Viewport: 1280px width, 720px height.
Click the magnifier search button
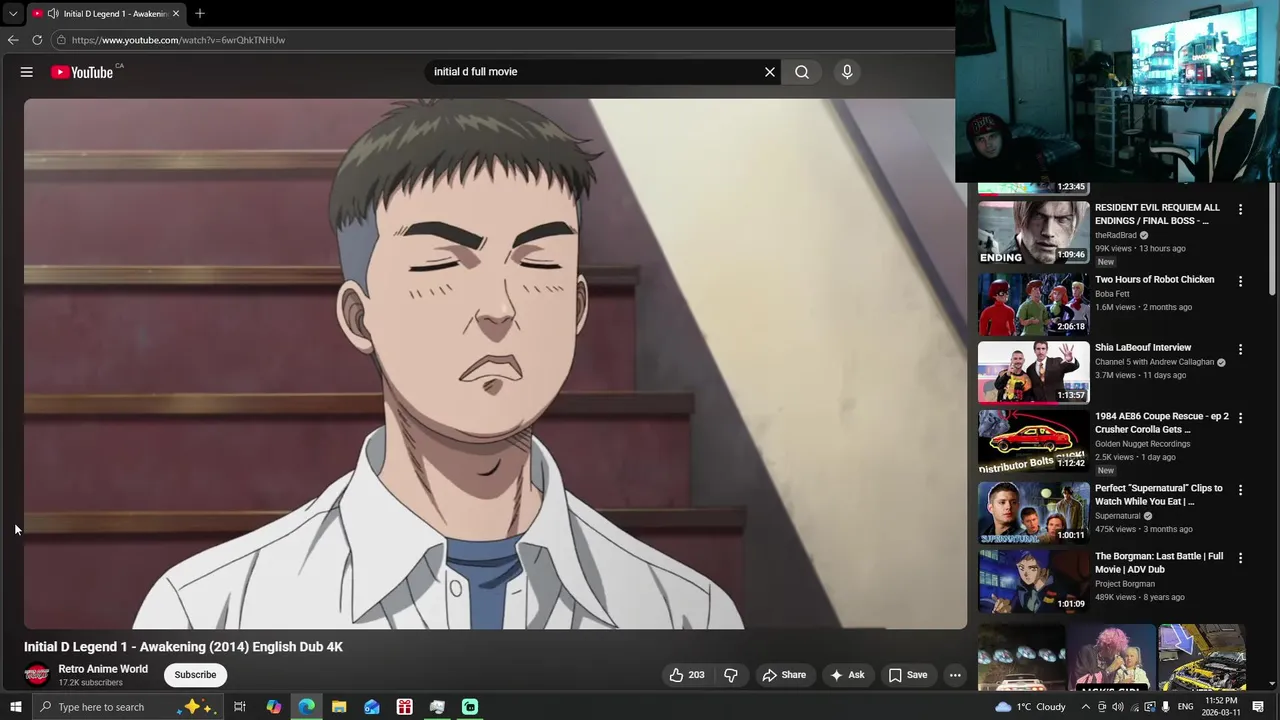pyautogui.click(x=802, y=72)
